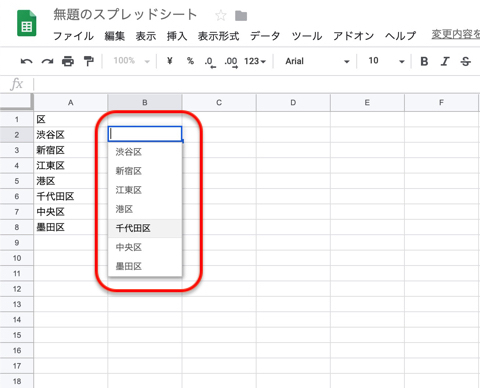Rename the title 無題のスプレッドシート
Screen dimensions: 480x388
(x=125, y=15)
